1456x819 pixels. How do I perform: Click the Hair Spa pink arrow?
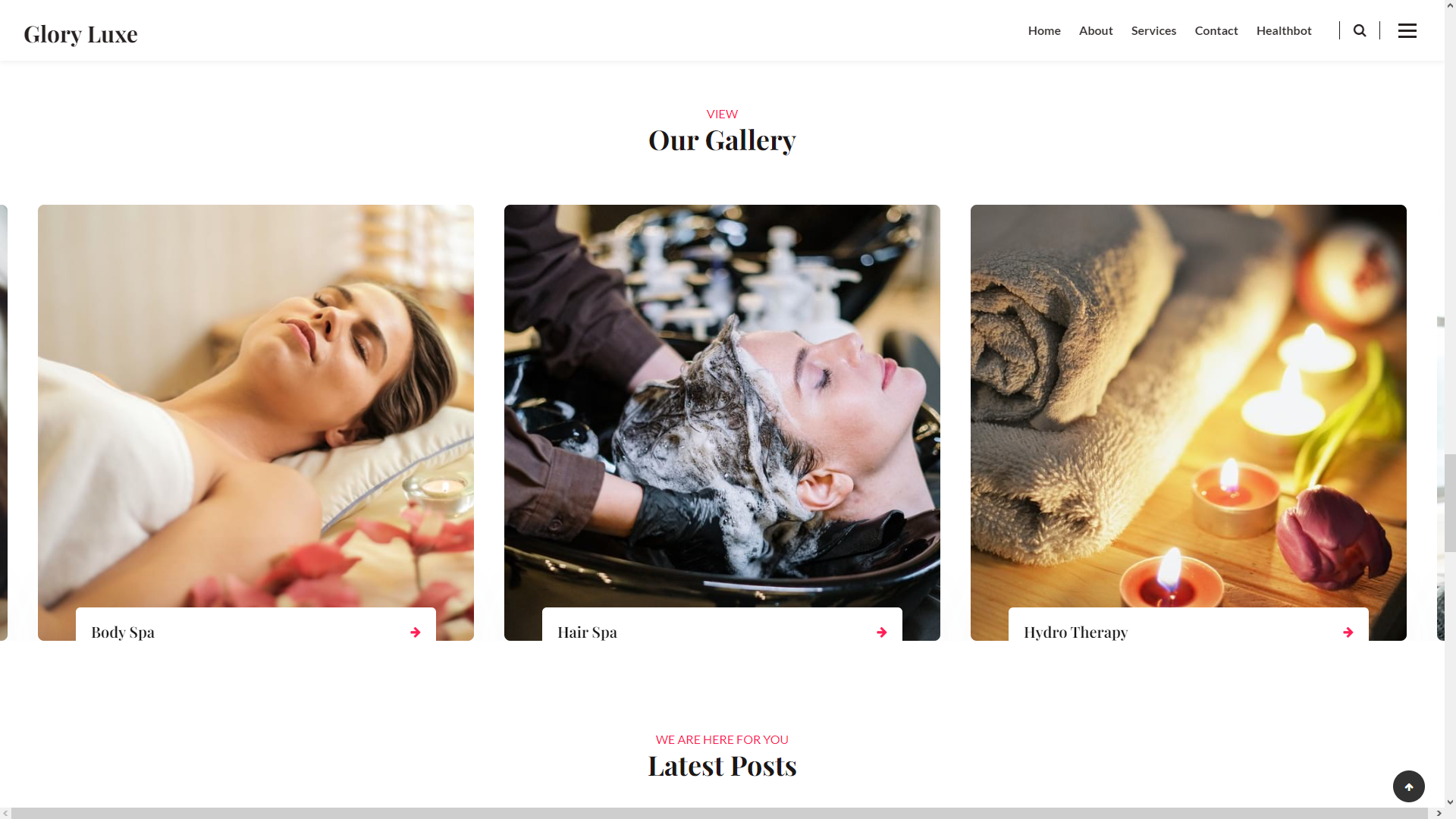(882, 632)
